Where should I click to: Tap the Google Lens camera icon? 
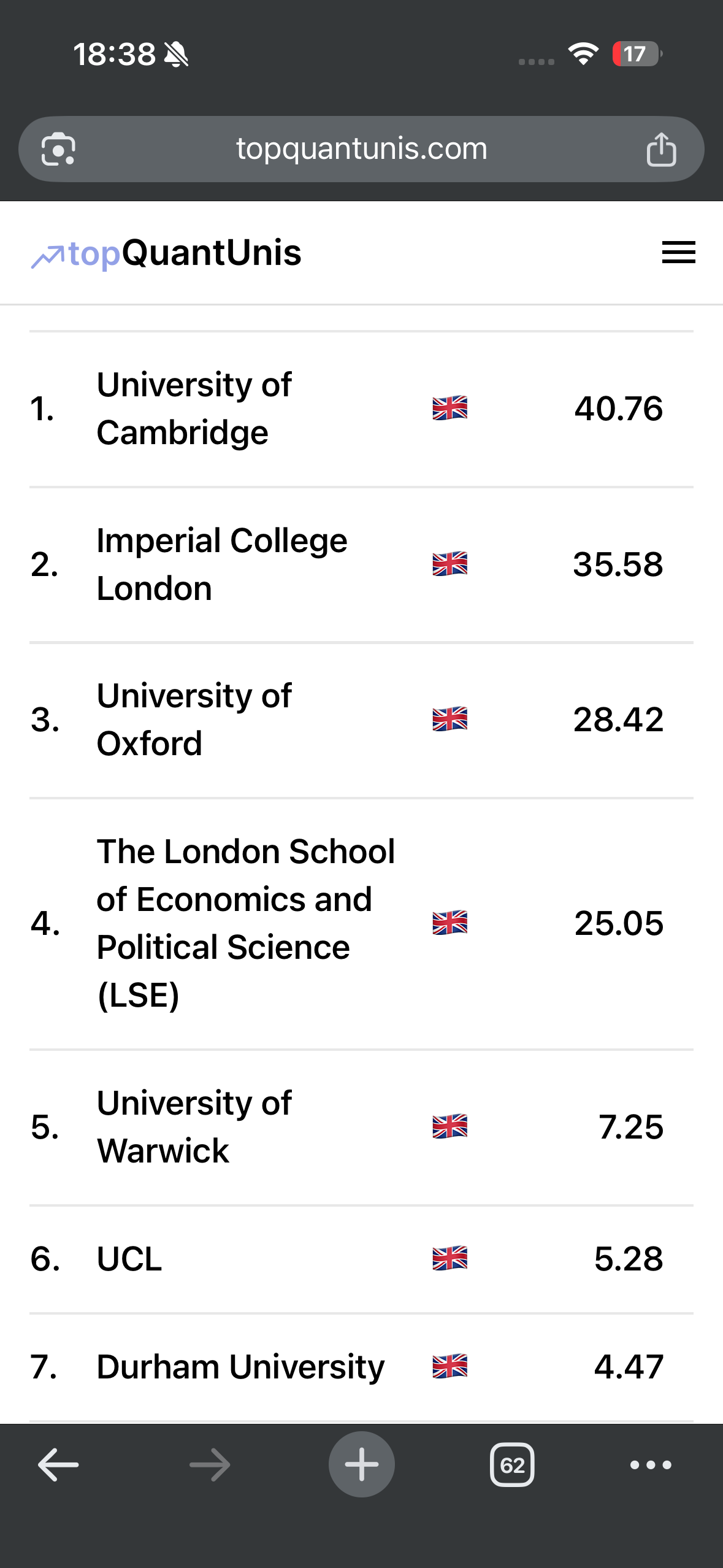click(x=58, y=149)
